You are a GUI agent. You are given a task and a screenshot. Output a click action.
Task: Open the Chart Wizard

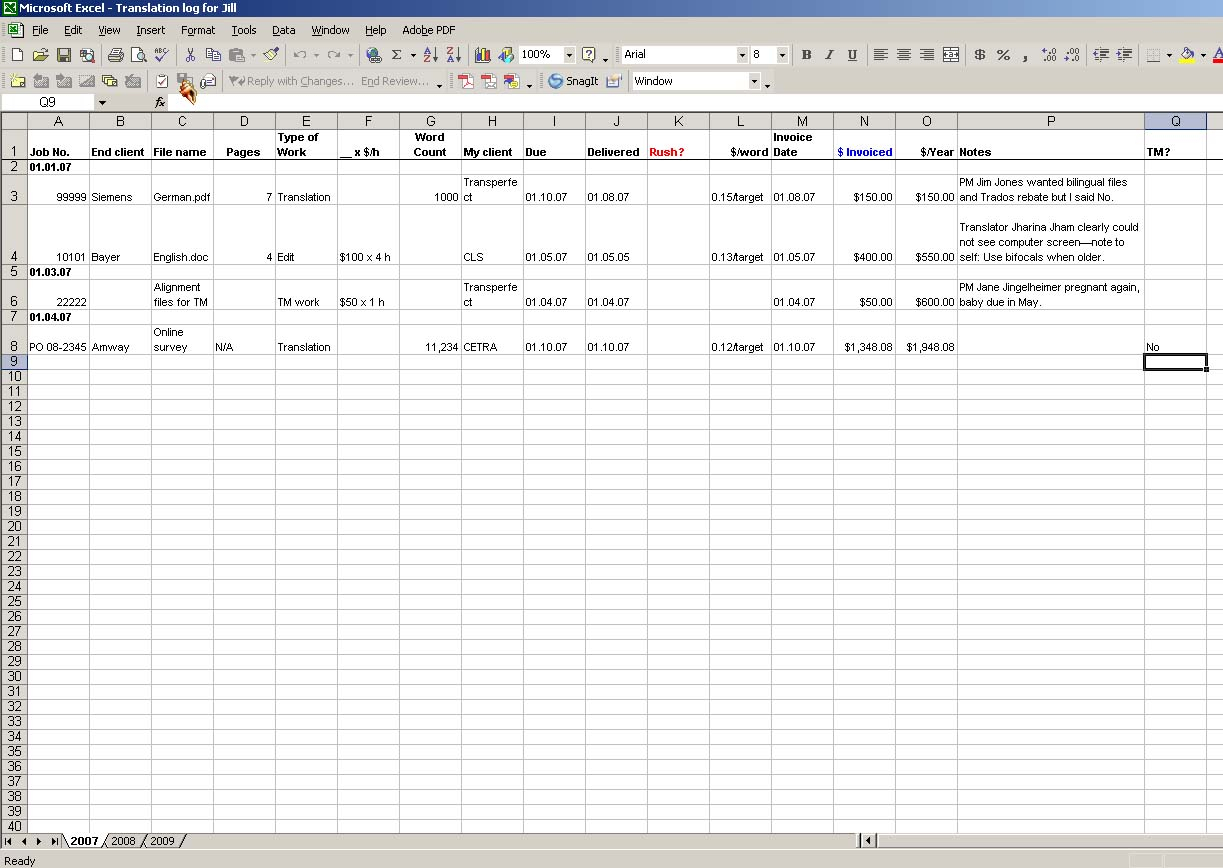pyautogui.click(x=483, y=55)
